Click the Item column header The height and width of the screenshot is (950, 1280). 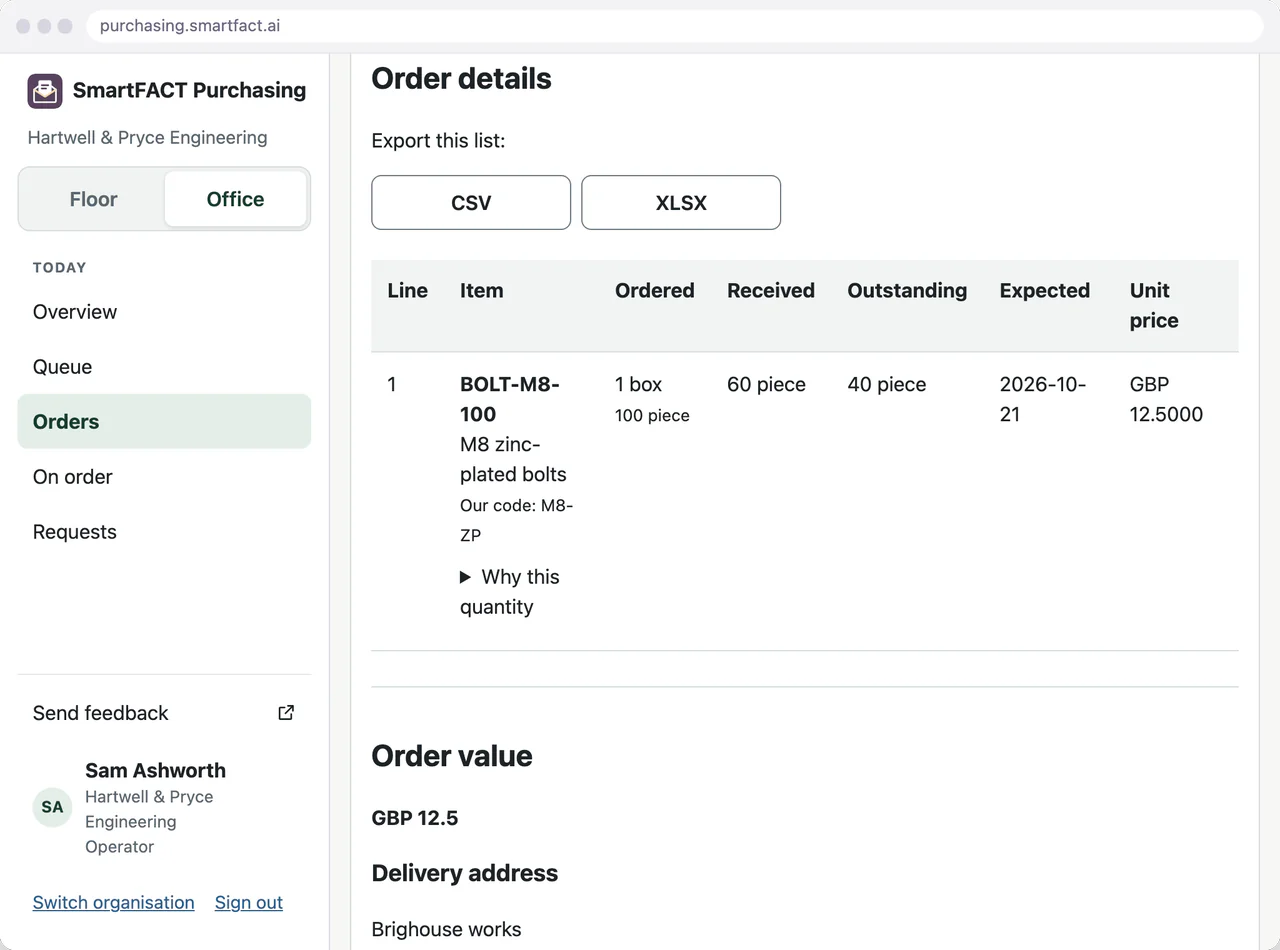(482, 291)
